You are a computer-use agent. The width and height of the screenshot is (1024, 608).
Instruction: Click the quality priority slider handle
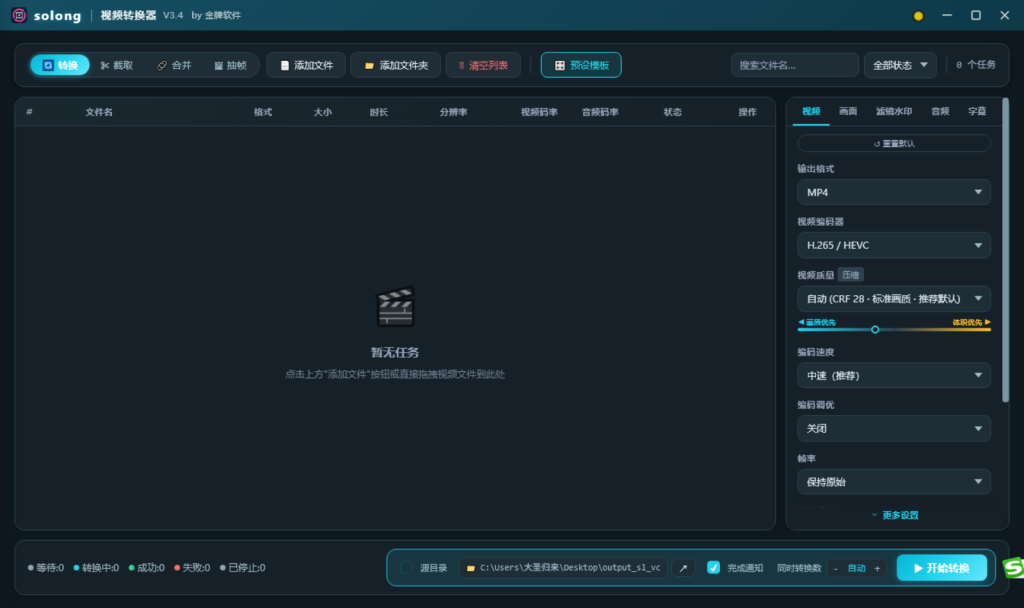pyautogui.click(x=875, y=329)
